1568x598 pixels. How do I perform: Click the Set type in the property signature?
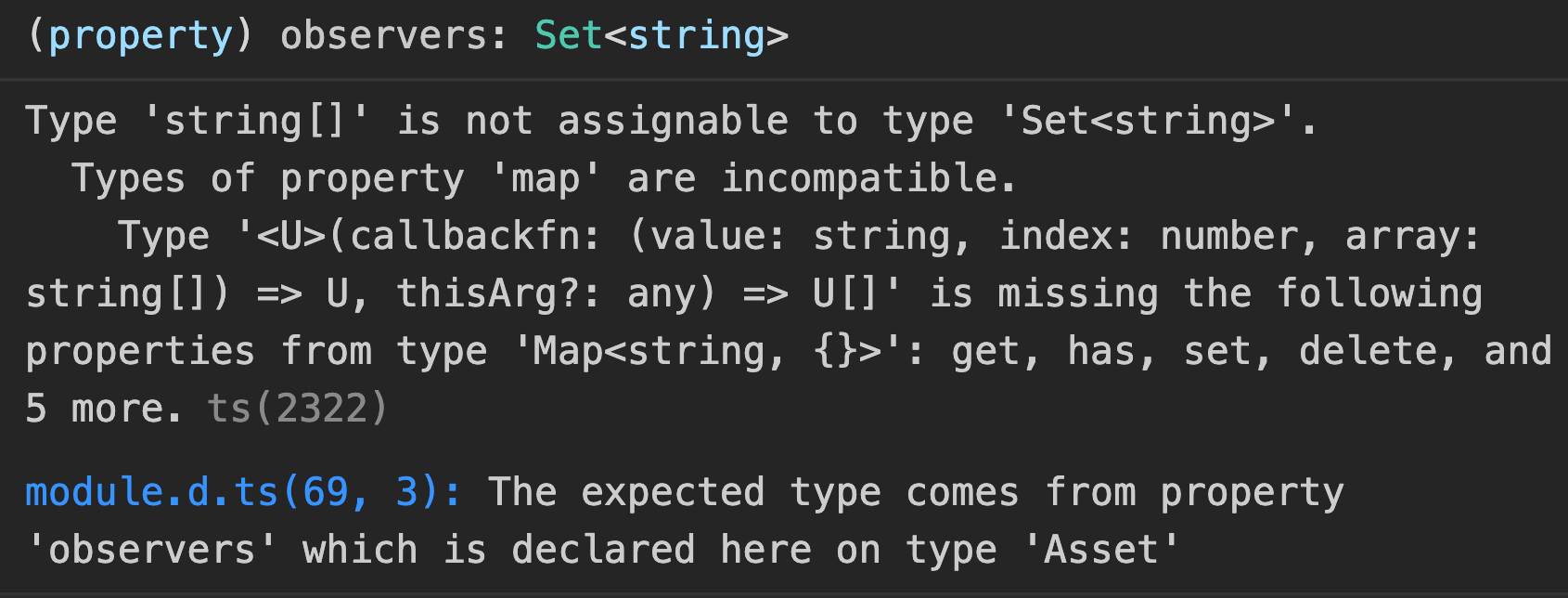[x=569, y=35]
